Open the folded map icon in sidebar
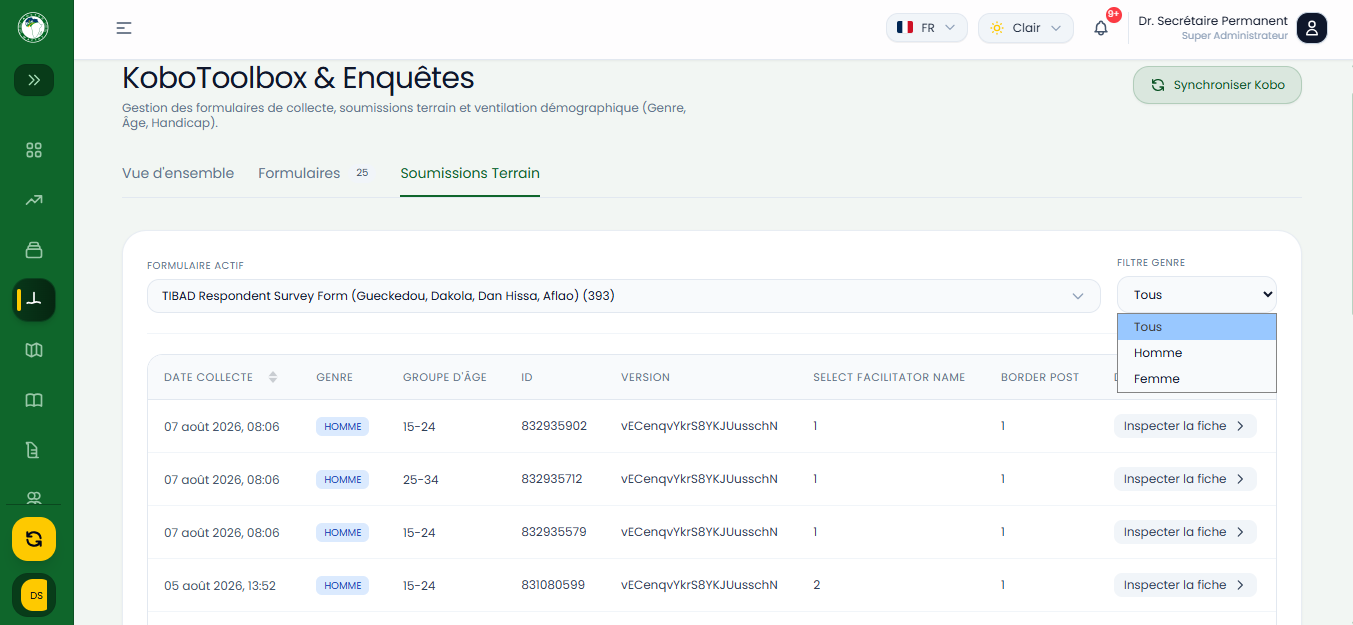Viewport: 1353px width, 625px height. 34,350
